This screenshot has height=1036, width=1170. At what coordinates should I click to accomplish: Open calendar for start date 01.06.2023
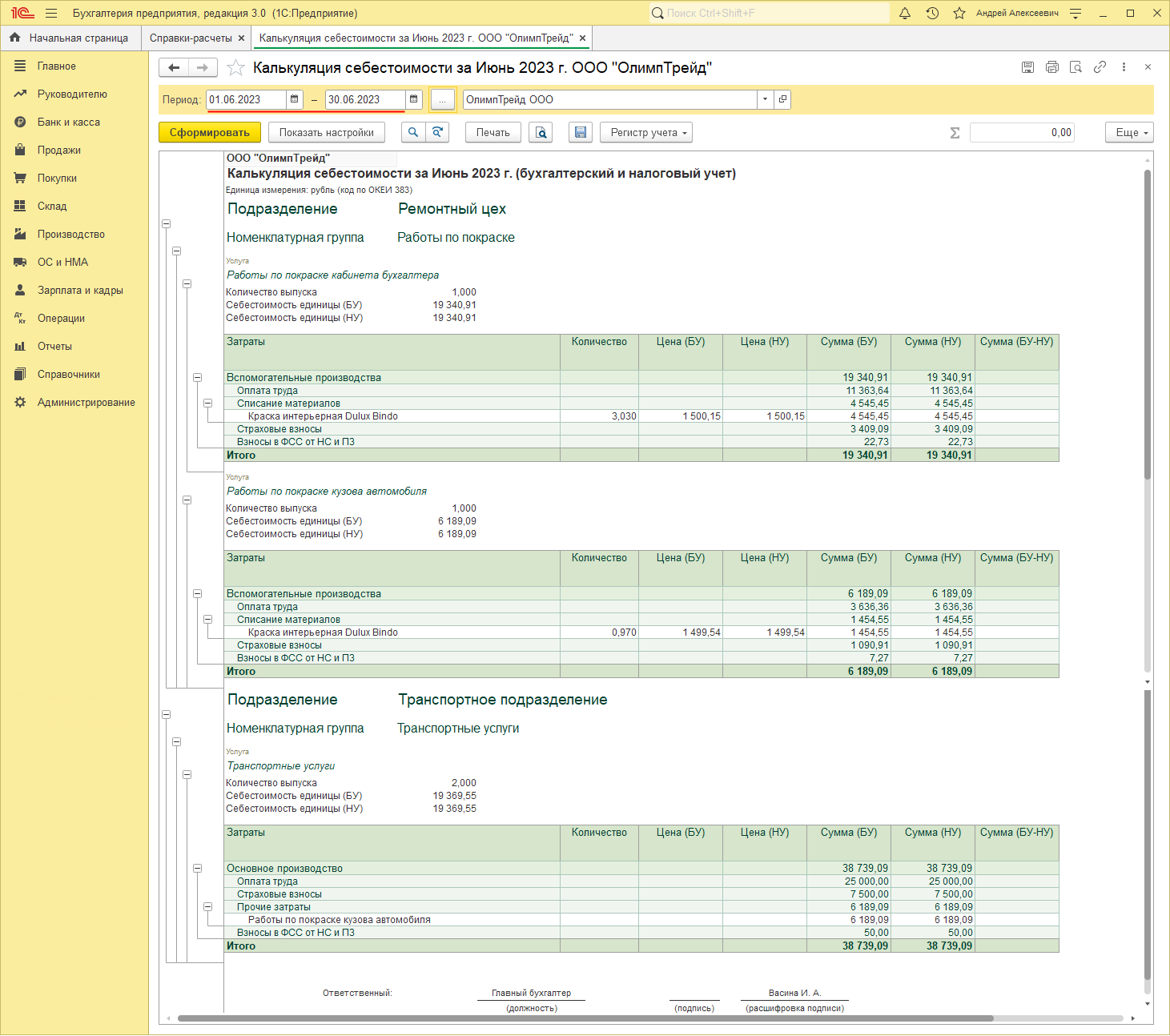tap(295, 99)
